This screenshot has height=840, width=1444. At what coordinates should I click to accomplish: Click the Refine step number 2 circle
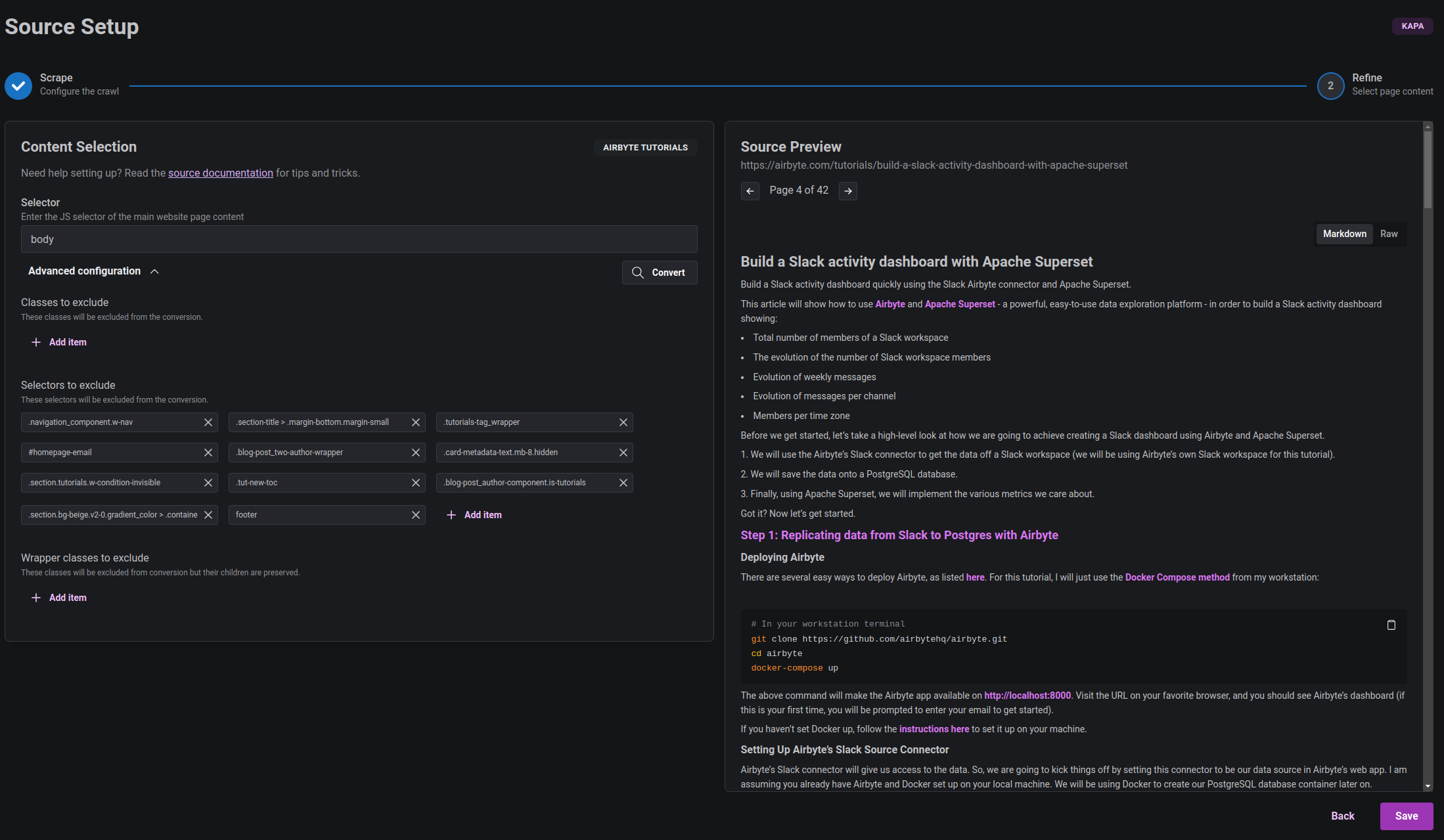[x=1331, y=86]
